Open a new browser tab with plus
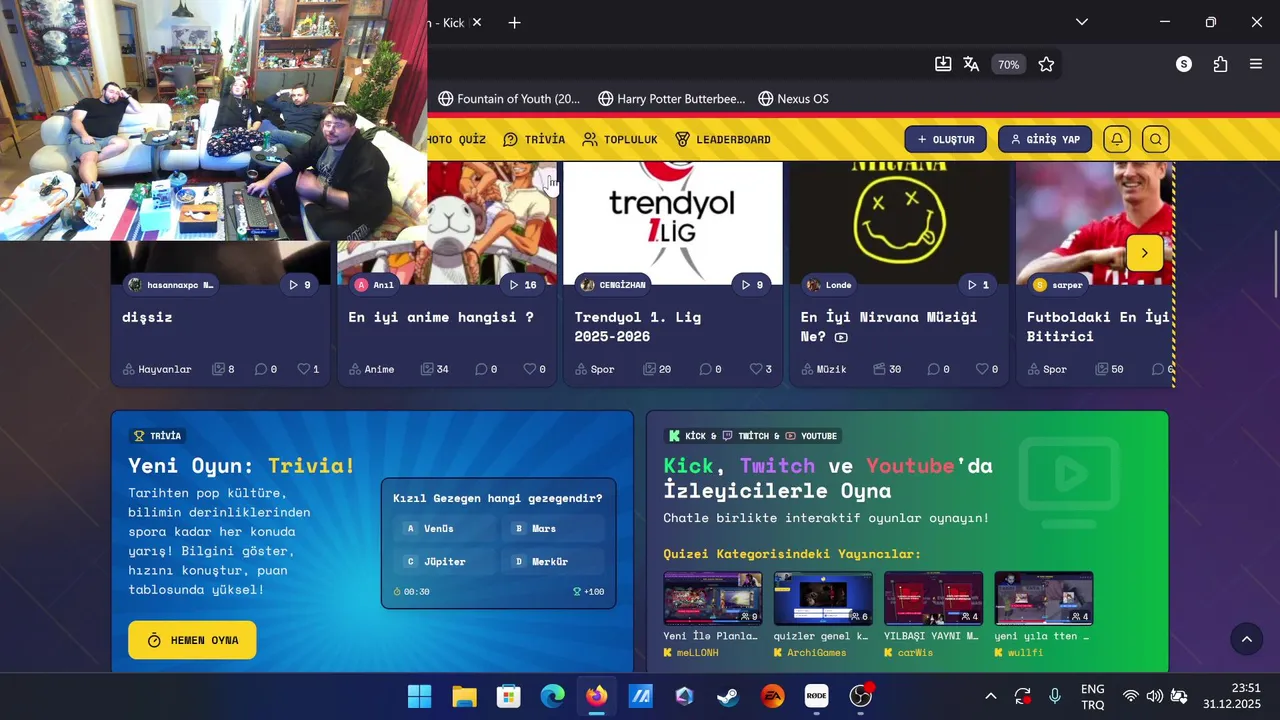 [514, 22]
